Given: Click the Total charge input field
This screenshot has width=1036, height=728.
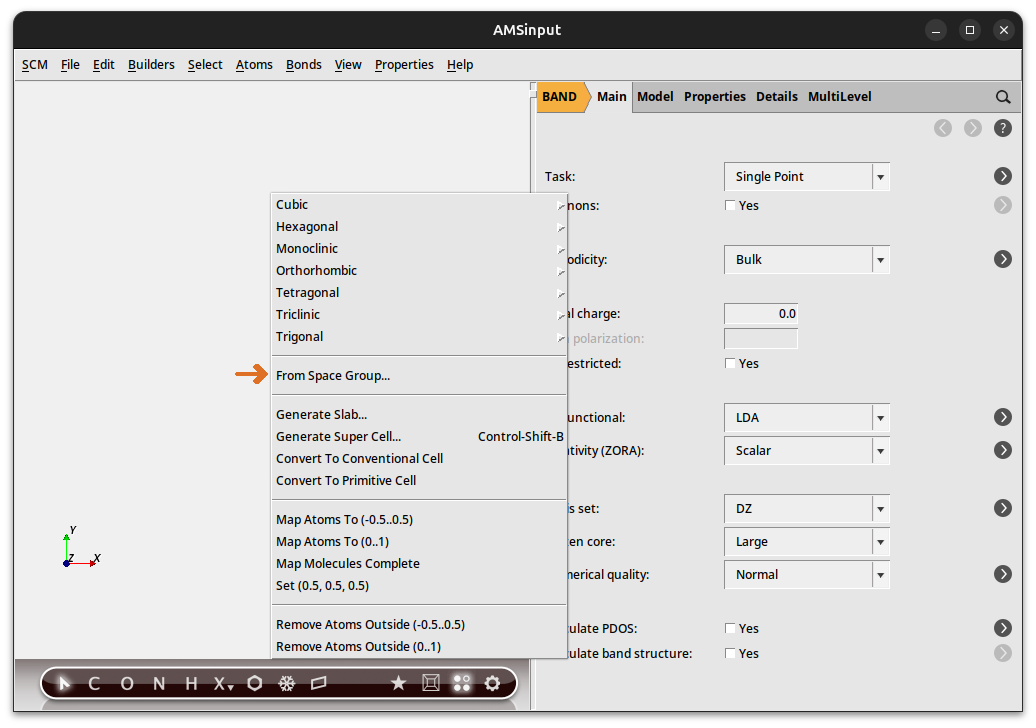Looking at the screenshot, I should [x=760, y=314].
